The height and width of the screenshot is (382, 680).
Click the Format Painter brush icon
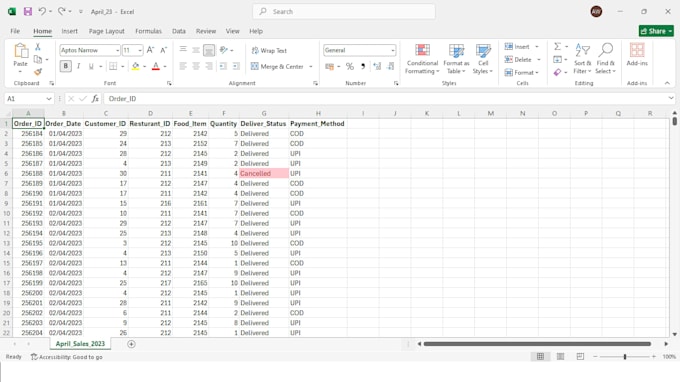pyautogui.click(x=38, y=72)
